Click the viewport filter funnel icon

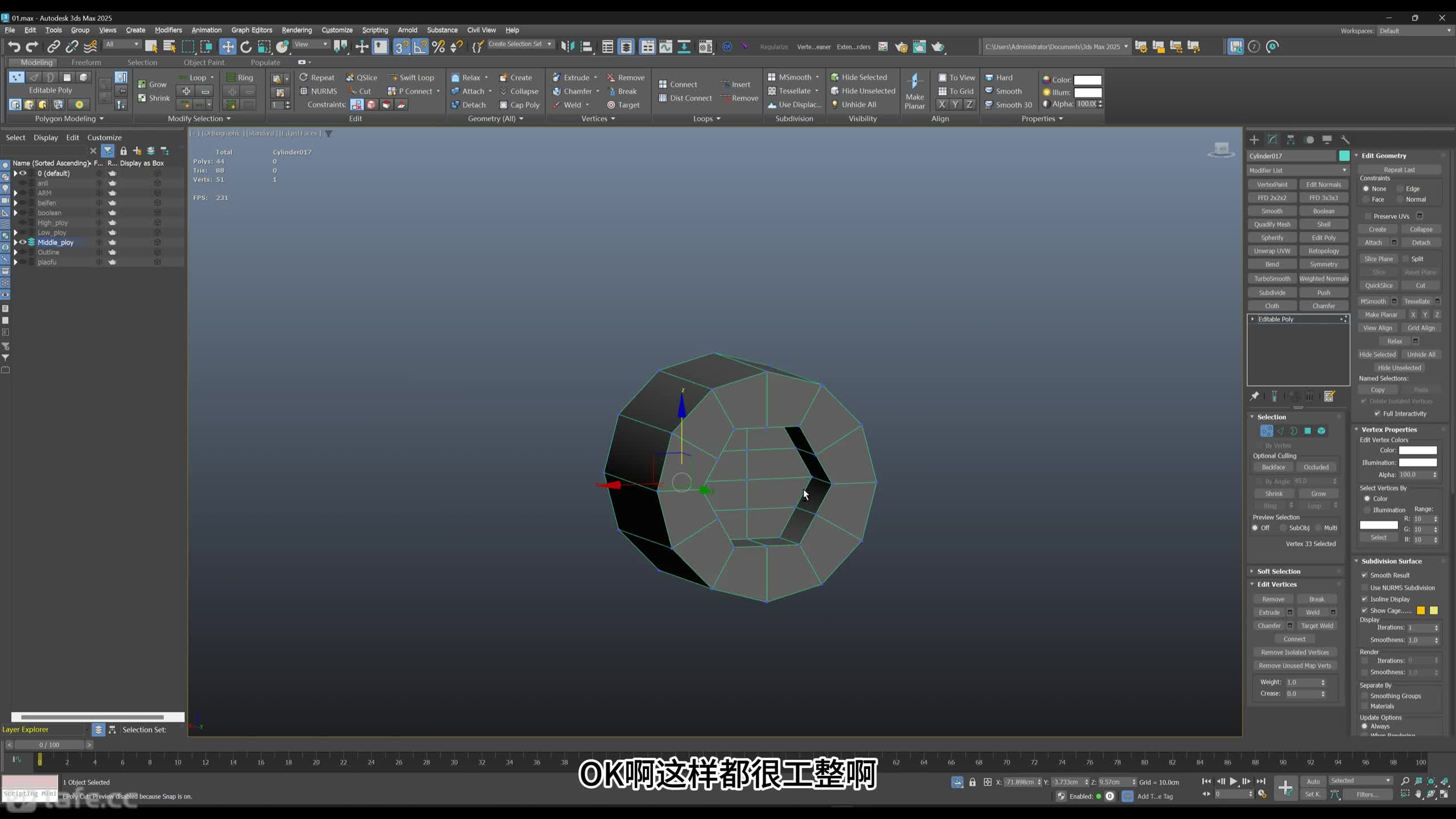[x=328, y=134]
